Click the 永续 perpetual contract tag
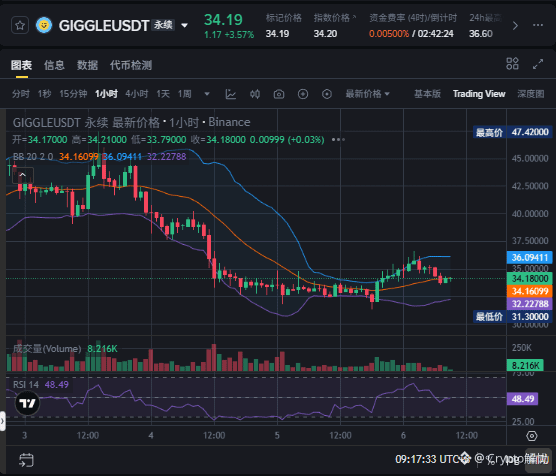This screenshot has width=556, height=476. pos(163,25)
